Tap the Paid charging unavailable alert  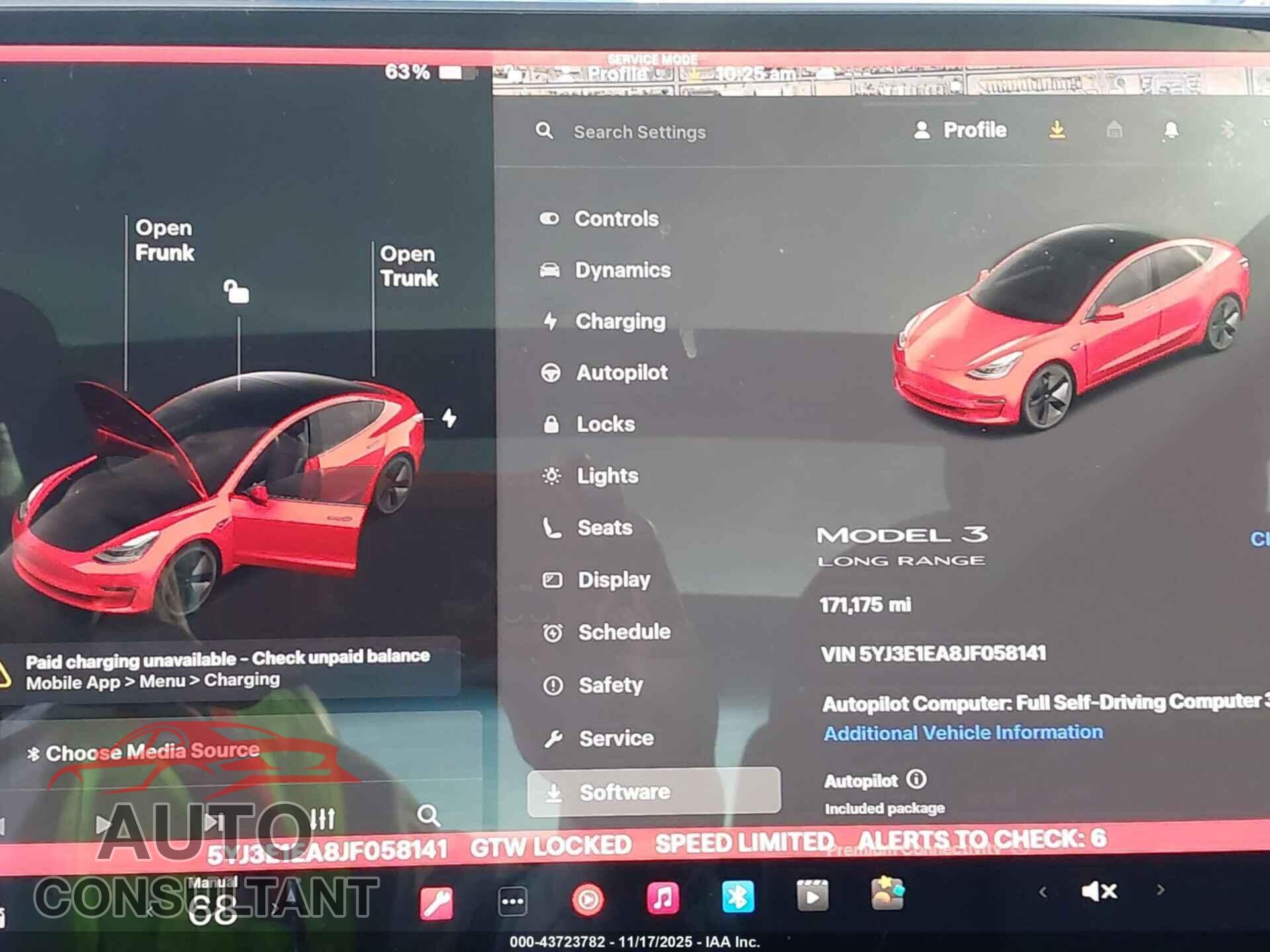pos(228,669)
